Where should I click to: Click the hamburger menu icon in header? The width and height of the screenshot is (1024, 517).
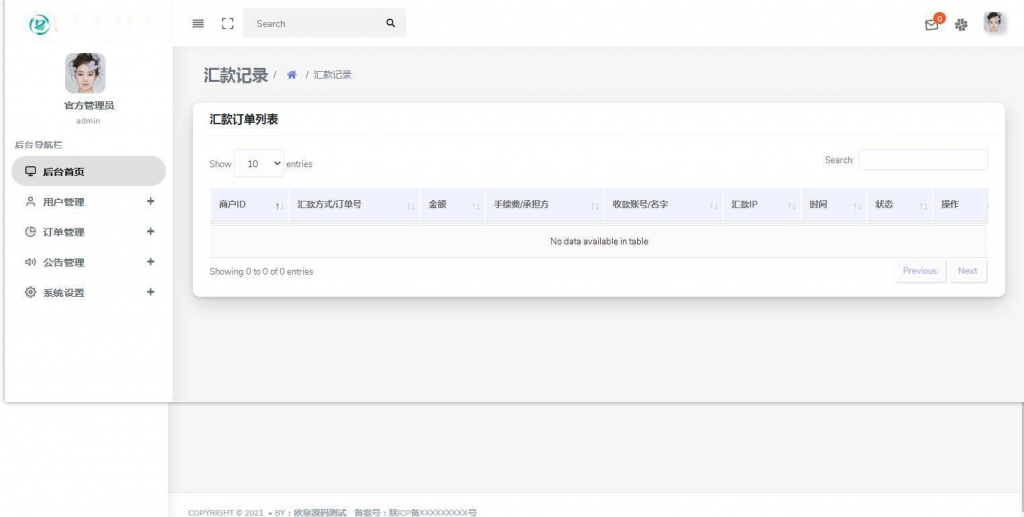click(x=198, y=24)
